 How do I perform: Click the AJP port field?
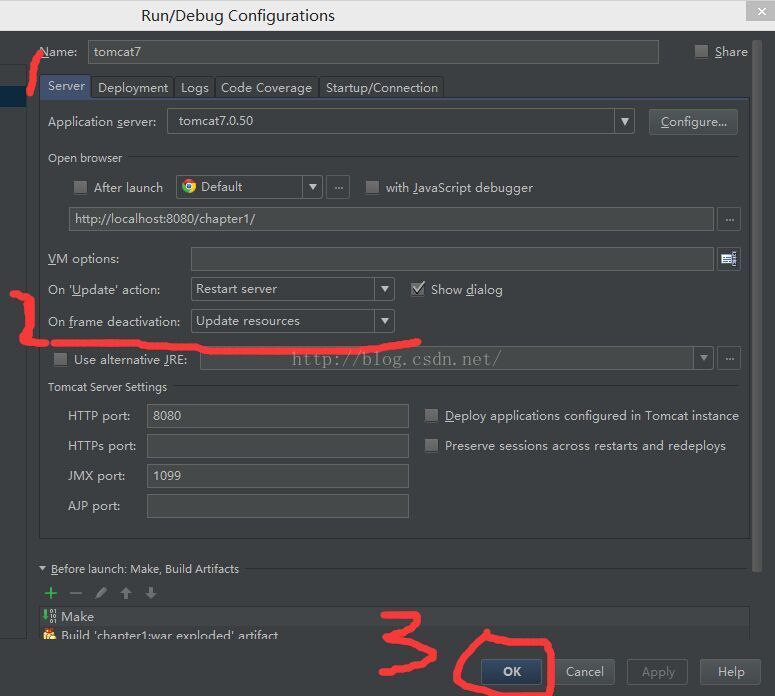[278, 506]
